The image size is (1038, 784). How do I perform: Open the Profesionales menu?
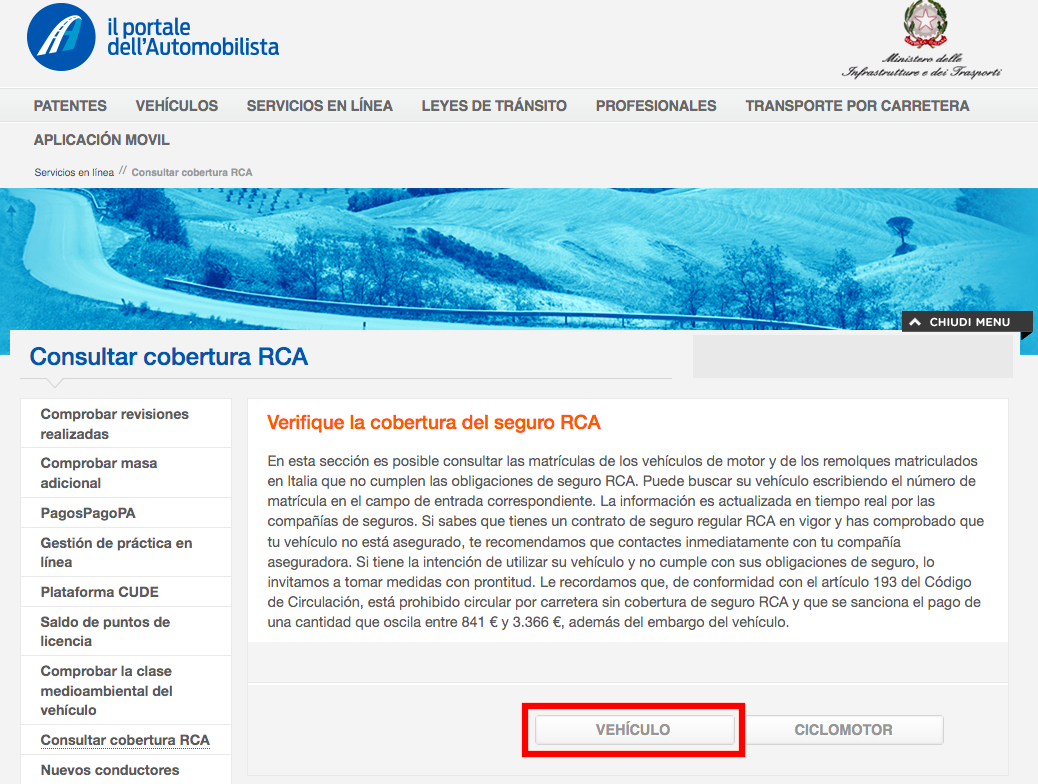pos(656,106)
